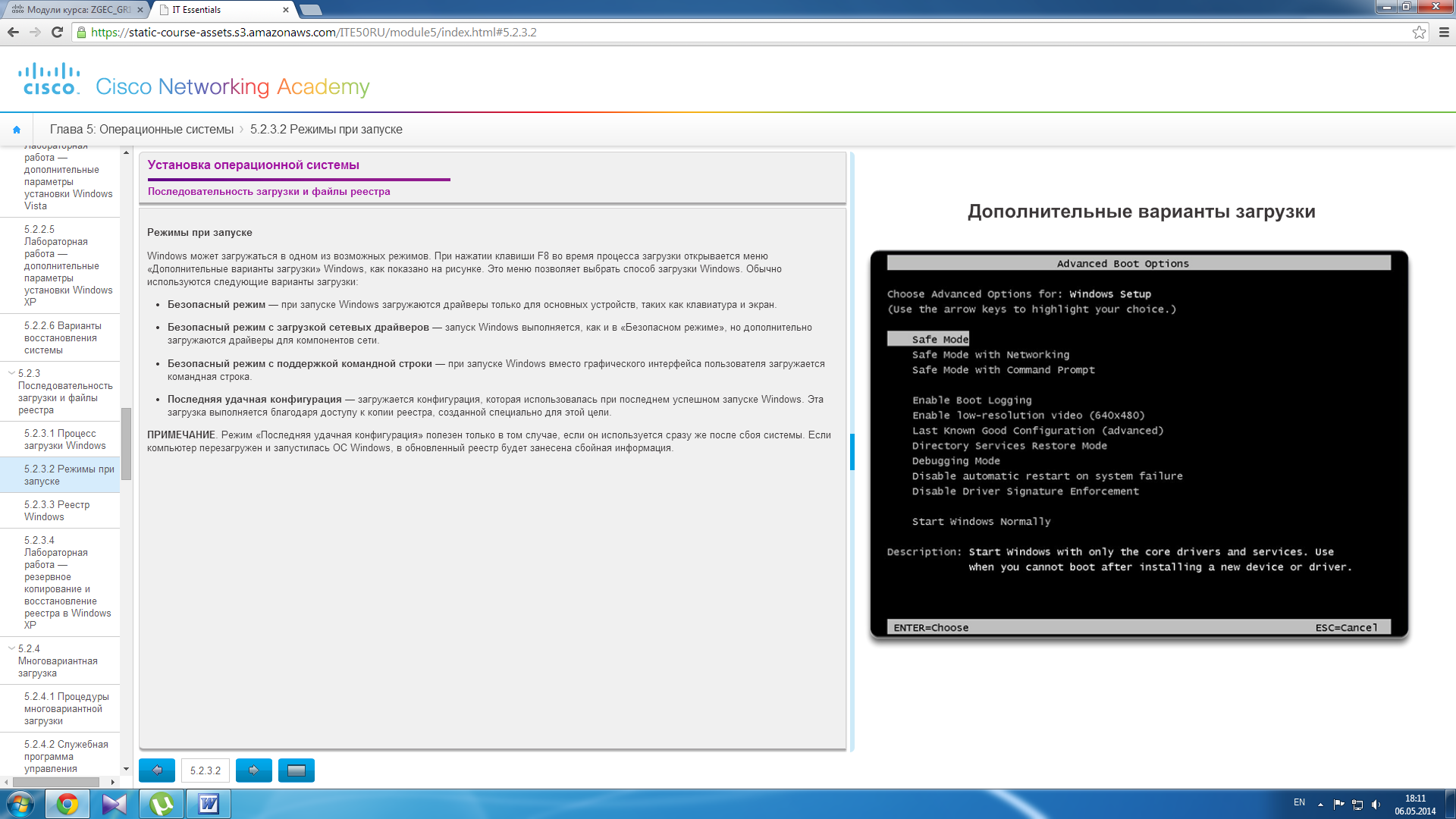Click Cisco Networking Academy title
Image resolution: width=1456 pixels, height=819 pixels.
pyautogui.click(x=233, y=86)
